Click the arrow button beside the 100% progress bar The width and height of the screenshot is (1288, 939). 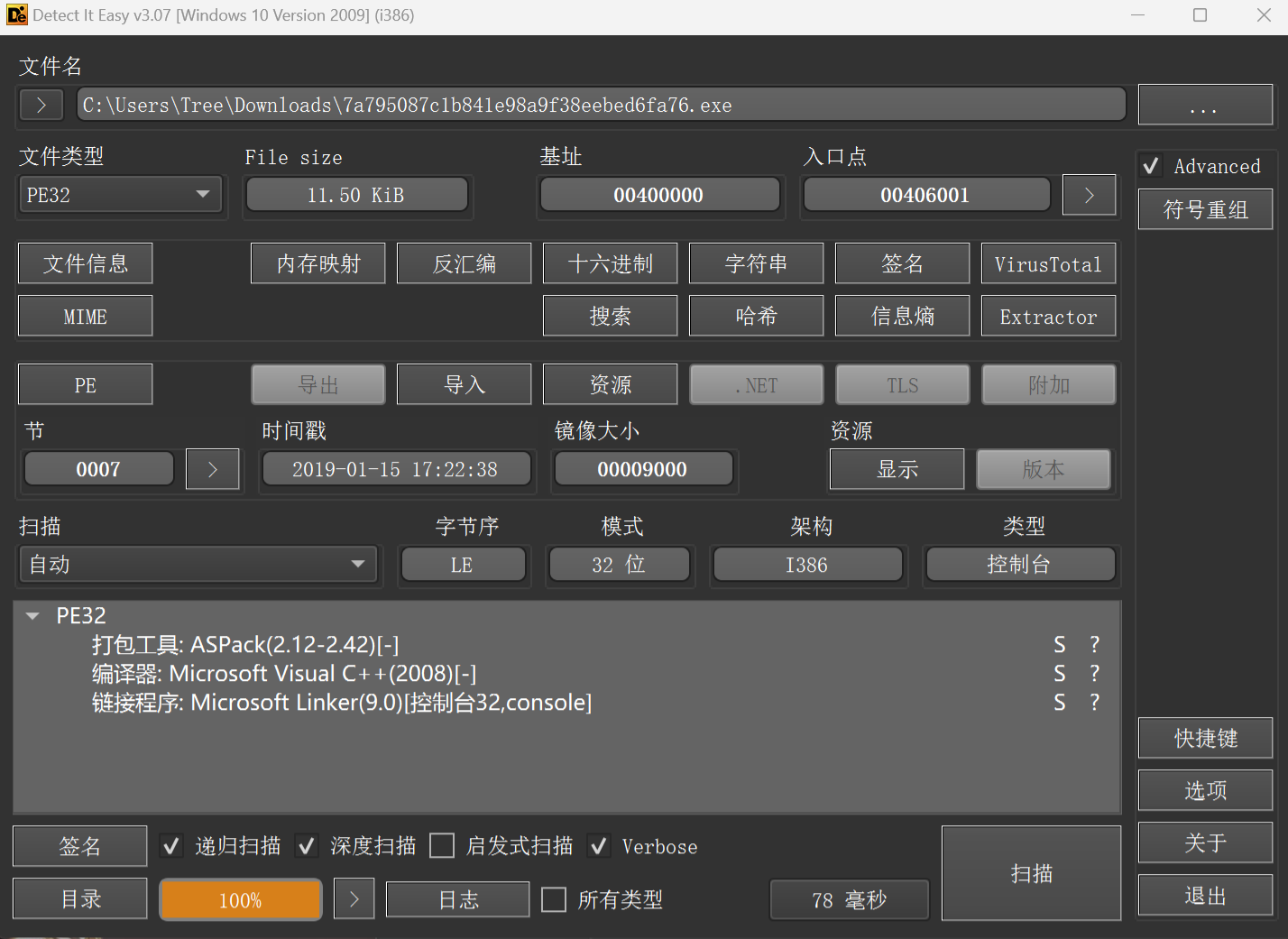(x=354, y=899)
